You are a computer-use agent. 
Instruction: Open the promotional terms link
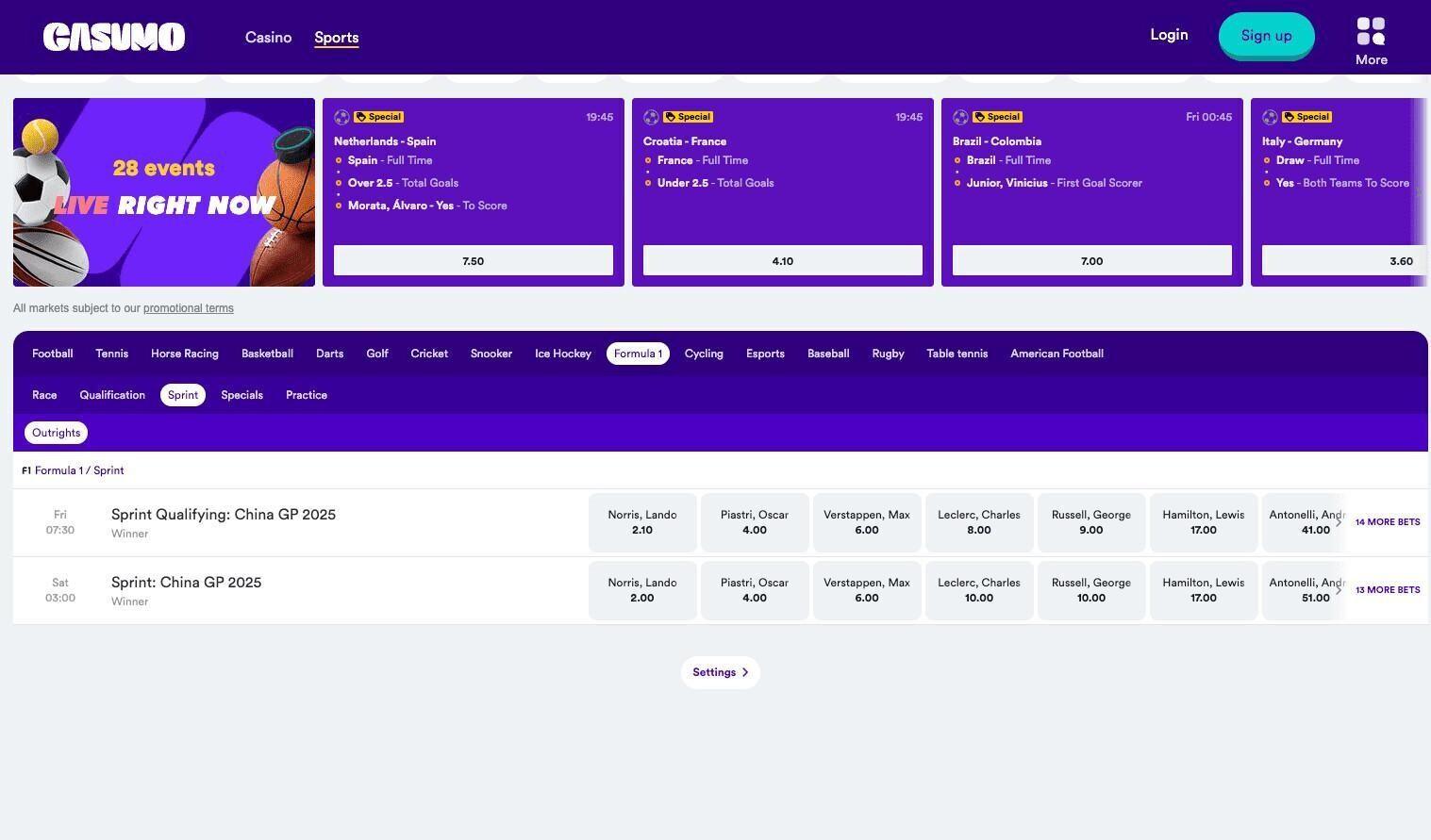[x=189, y=308]
